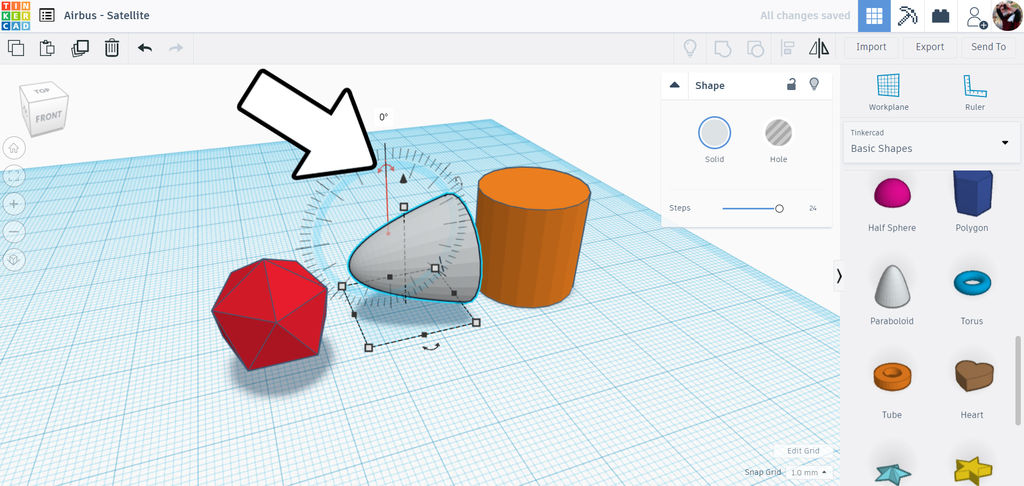Click the Fit all in view icon
Viewport: 1024px width, 486px height.
(14, 176)
